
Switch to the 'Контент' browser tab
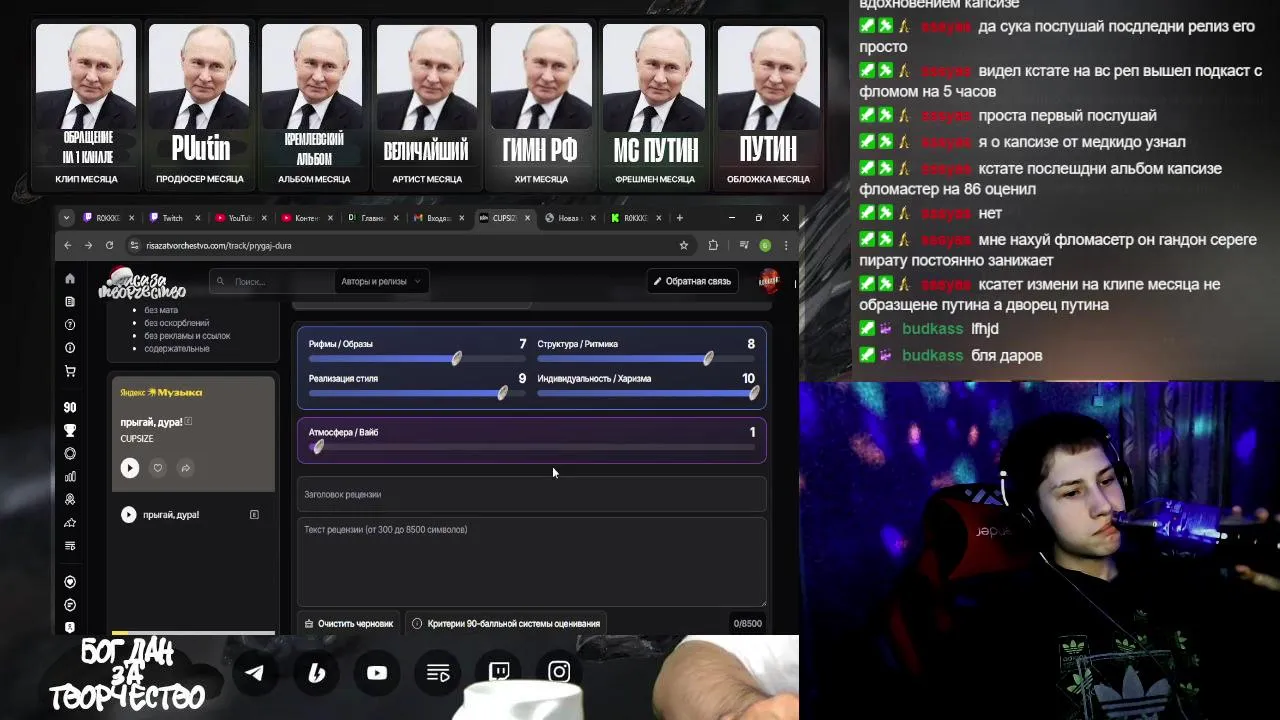tap(306, 218)
